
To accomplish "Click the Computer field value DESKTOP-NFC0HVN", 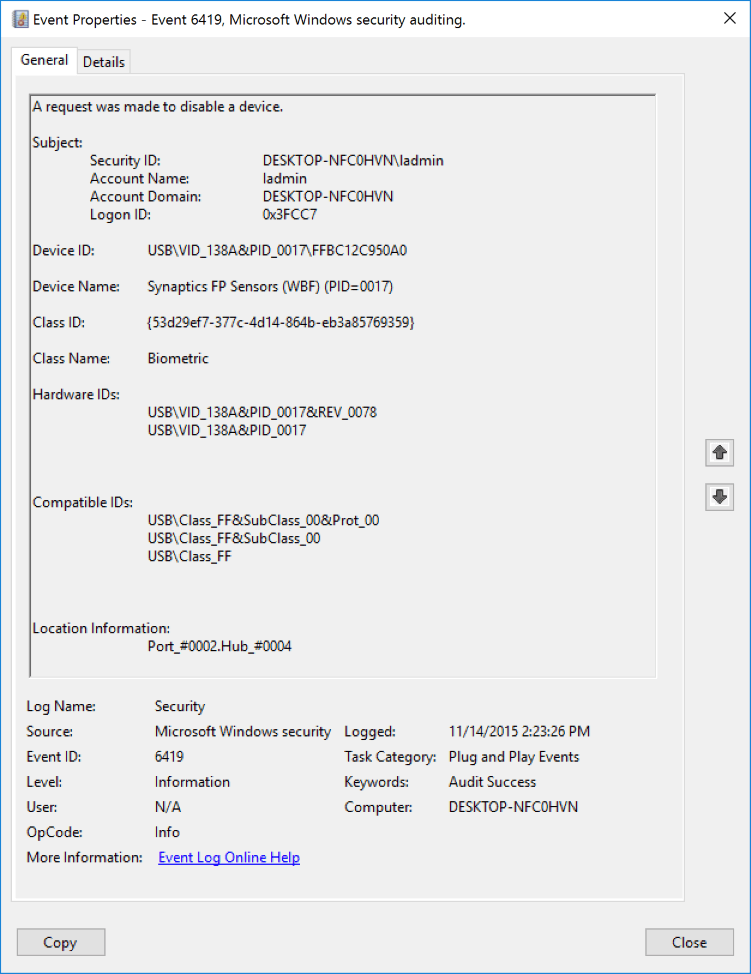I will [x=513, y=807].
